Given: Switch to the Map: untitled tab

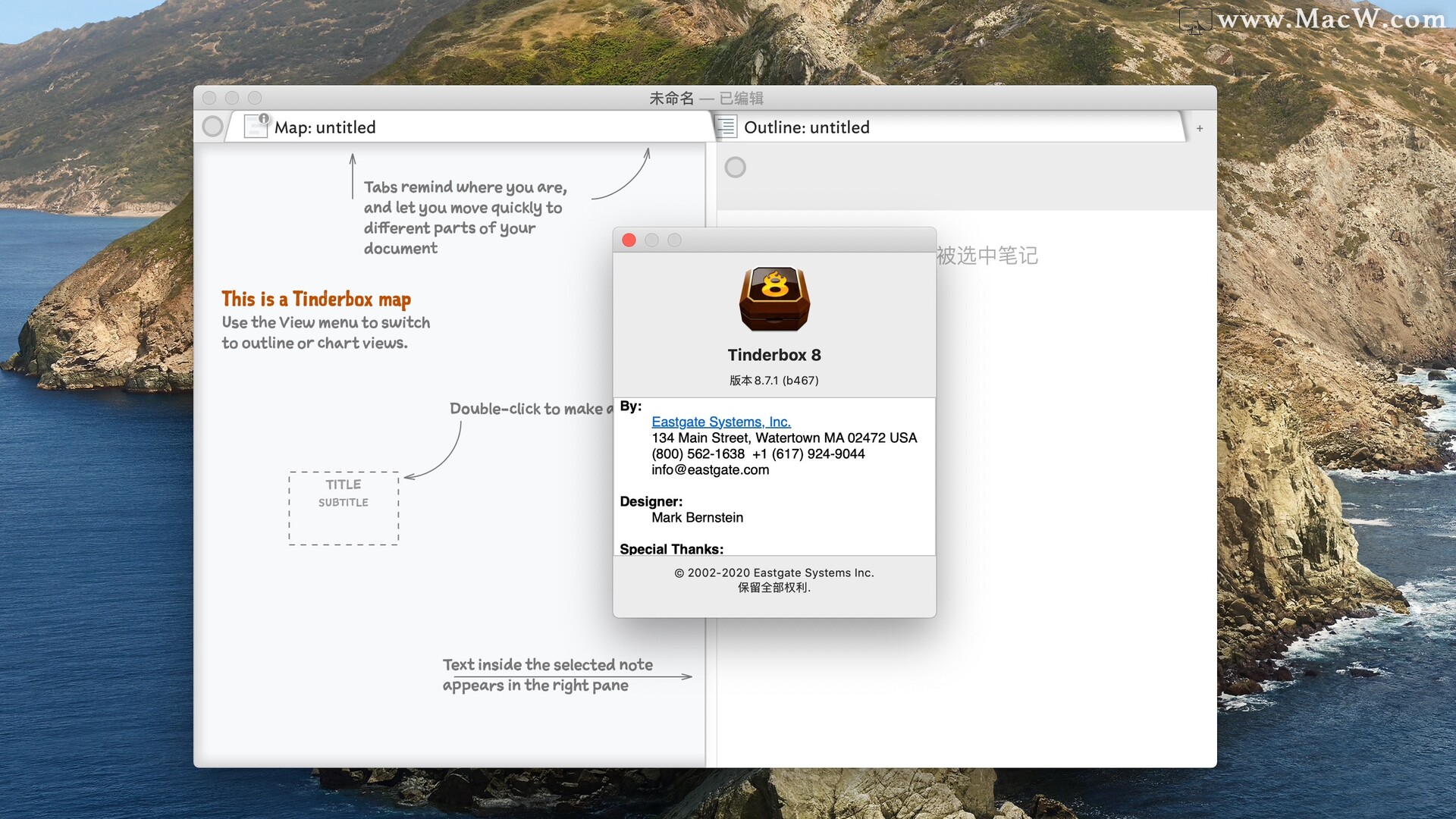Looking at the screenshot, I should 470,127.
